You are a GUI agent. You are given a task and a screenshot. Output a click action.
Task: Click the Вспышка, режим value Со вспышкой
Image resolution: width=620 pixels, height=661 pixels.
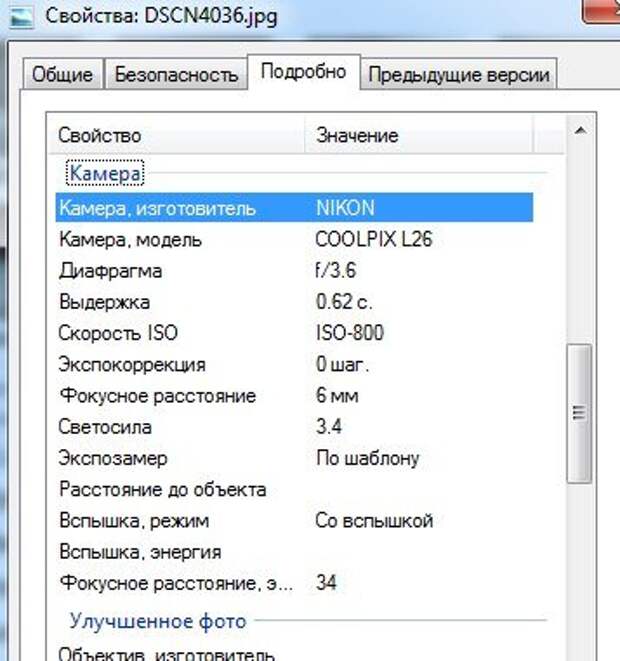point(373,521)
